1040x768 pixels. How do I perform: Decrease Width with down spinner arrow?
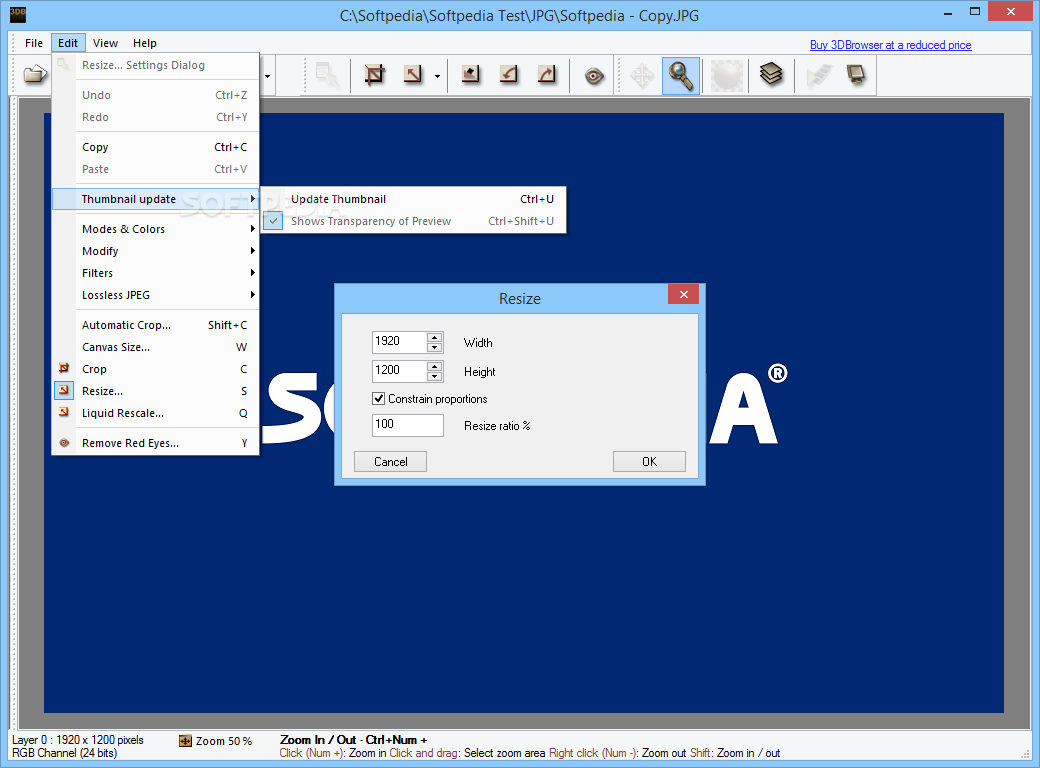coord(434,348)
